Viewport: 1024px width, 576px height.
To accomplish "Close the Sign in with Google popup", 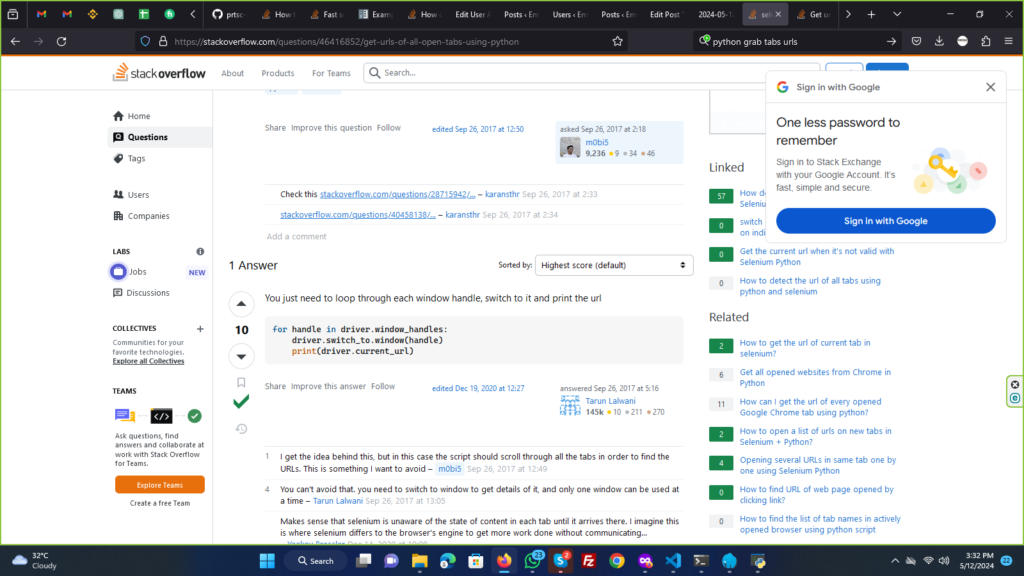I will point(990,87).
